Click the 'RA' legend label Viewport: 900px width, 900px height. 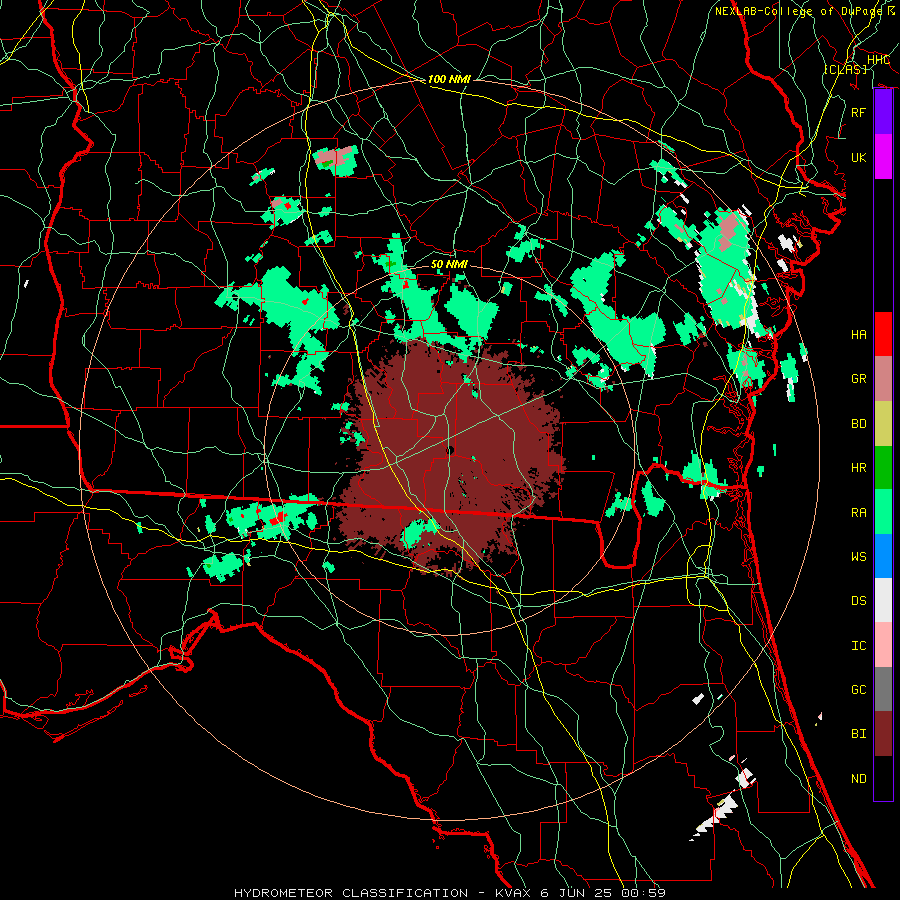tap(859, 513)
